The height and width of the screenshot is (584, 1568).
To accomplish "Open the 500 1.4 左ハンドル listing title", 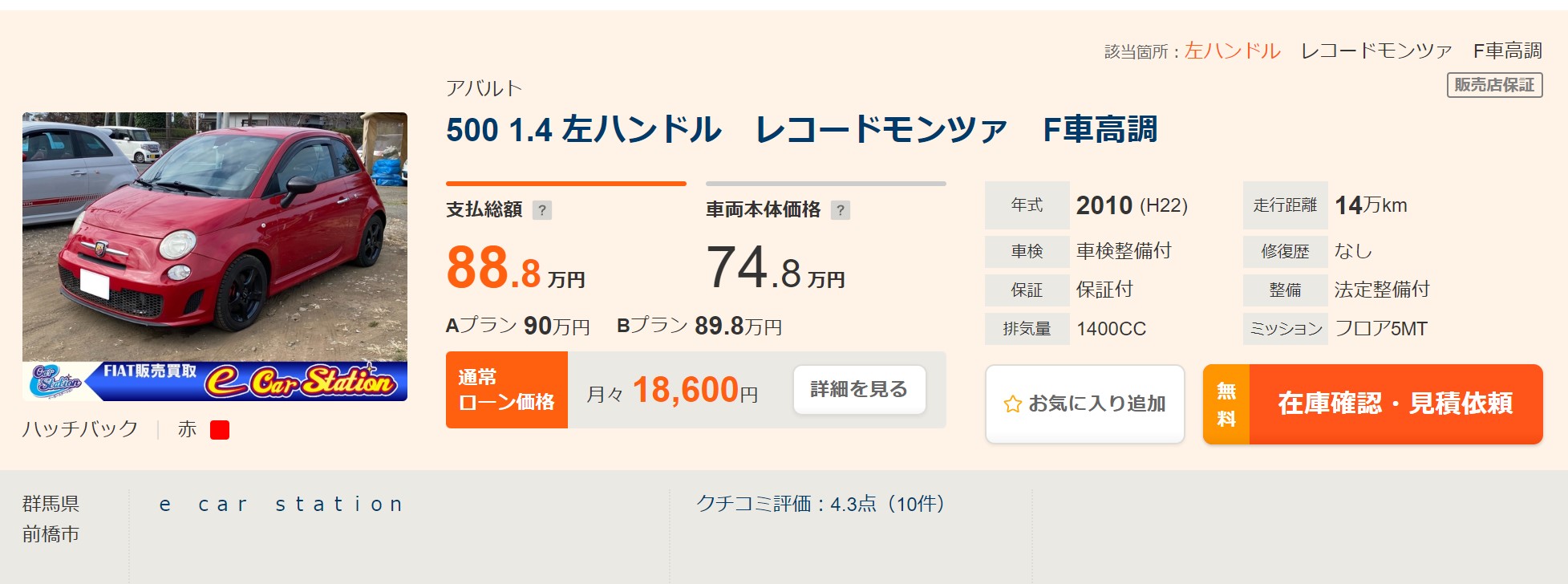I will [x=801, y=129].
